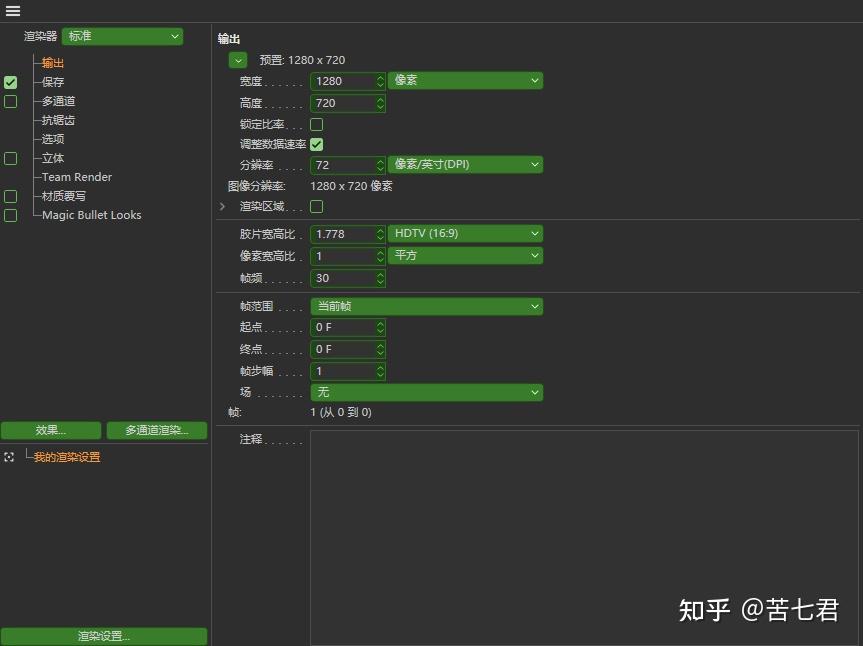The width and height of the screenshot is (863, 646).
Task: Click the icon beside 我的渲染设置
Action: pos(9,457)
